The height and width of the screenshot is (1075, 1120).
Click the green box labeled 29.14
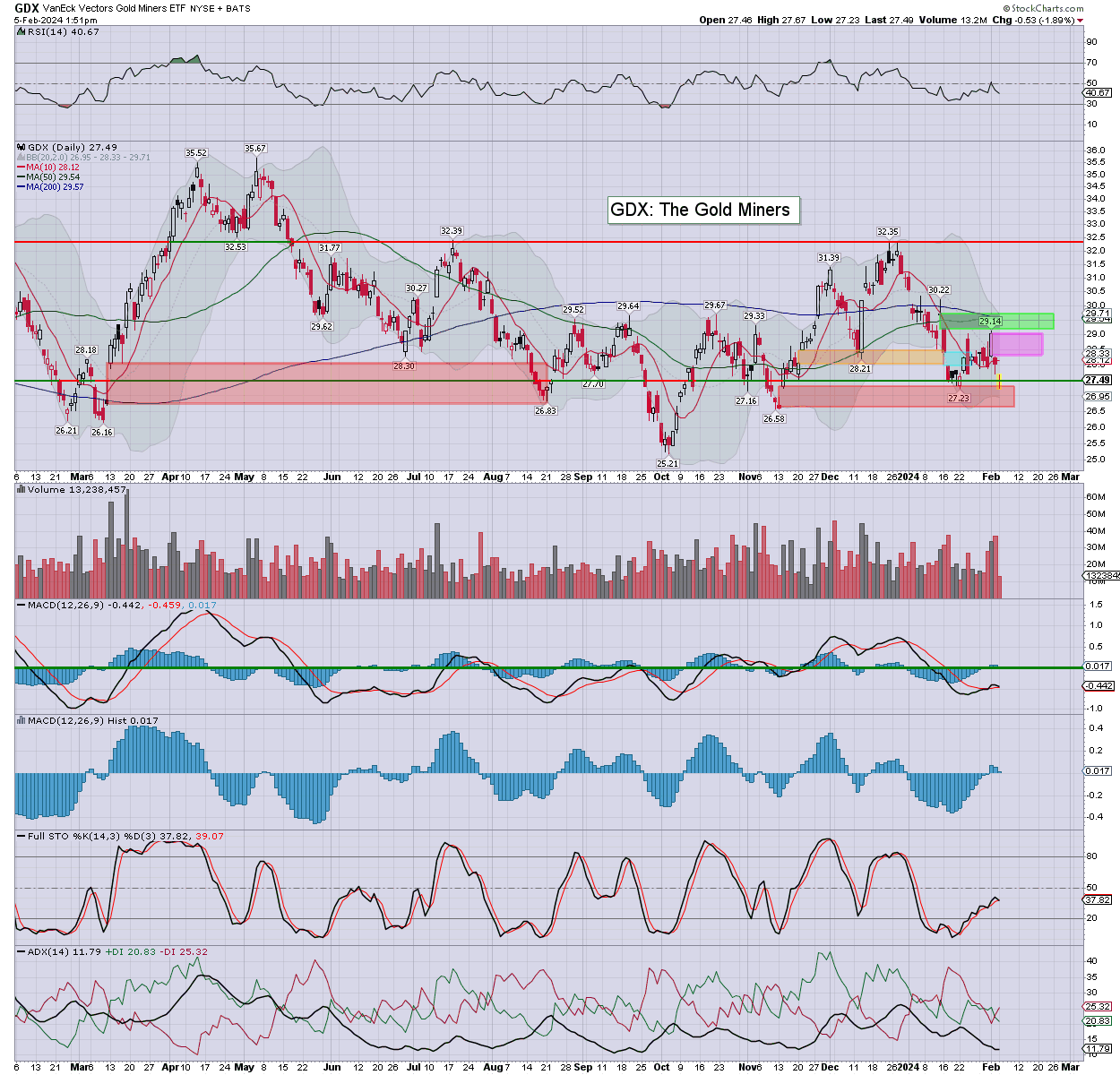(995, 321)
